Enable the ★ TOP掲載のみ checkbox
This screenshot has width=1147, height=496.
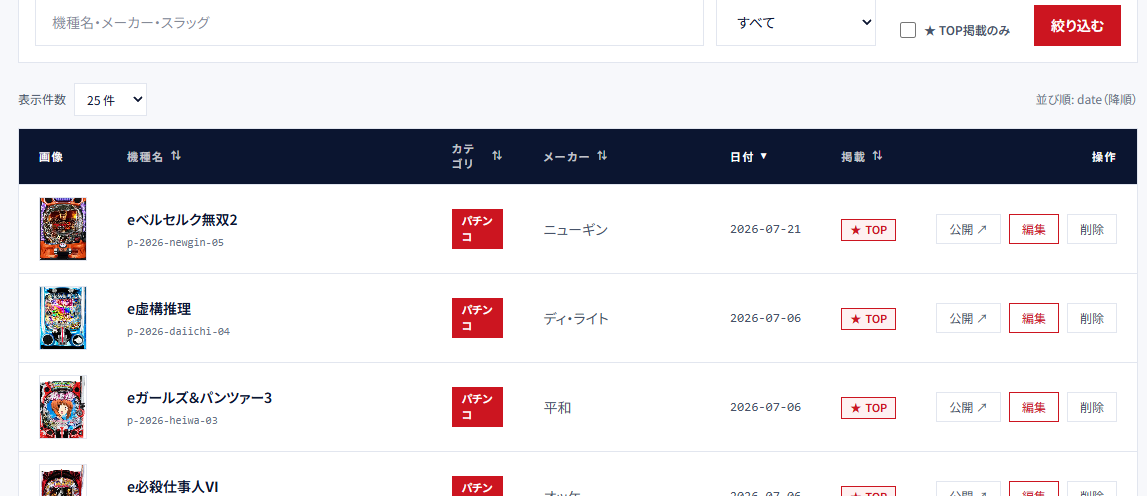click(x=908, y=31)
